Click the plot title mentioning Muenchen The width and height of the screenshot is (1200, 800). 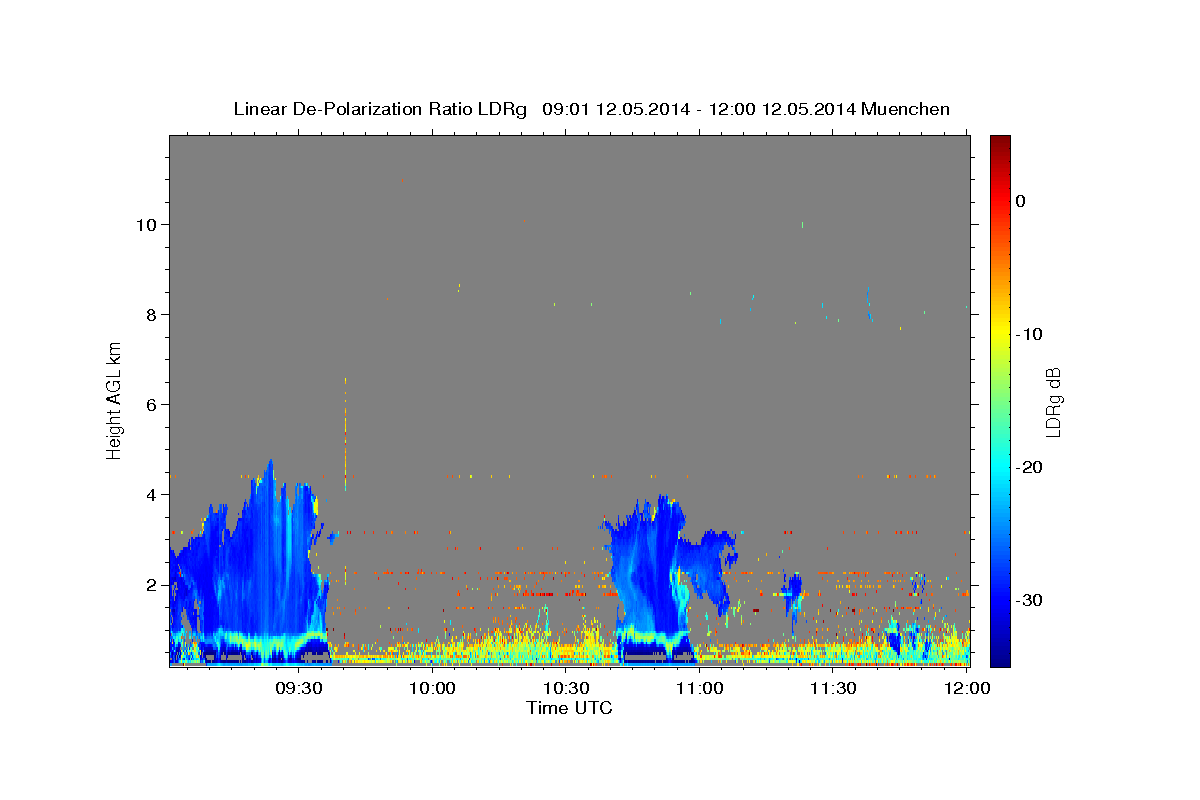(591, 109)
